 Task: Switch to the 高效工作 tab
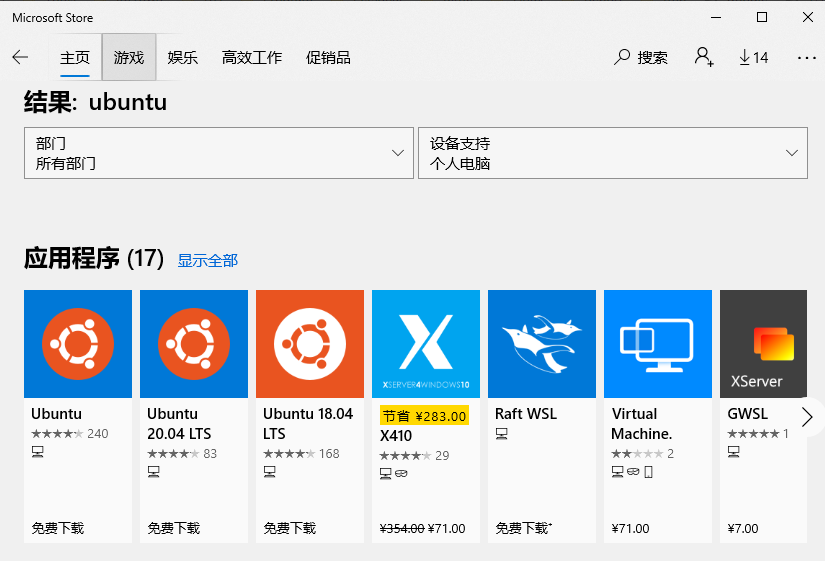pos(251,57)
